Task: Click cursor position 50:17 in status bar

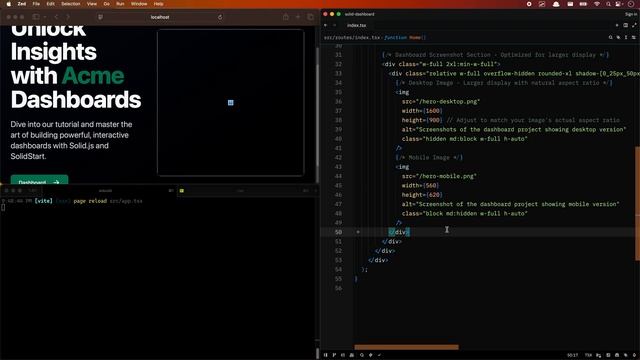Action: [572, 356]
